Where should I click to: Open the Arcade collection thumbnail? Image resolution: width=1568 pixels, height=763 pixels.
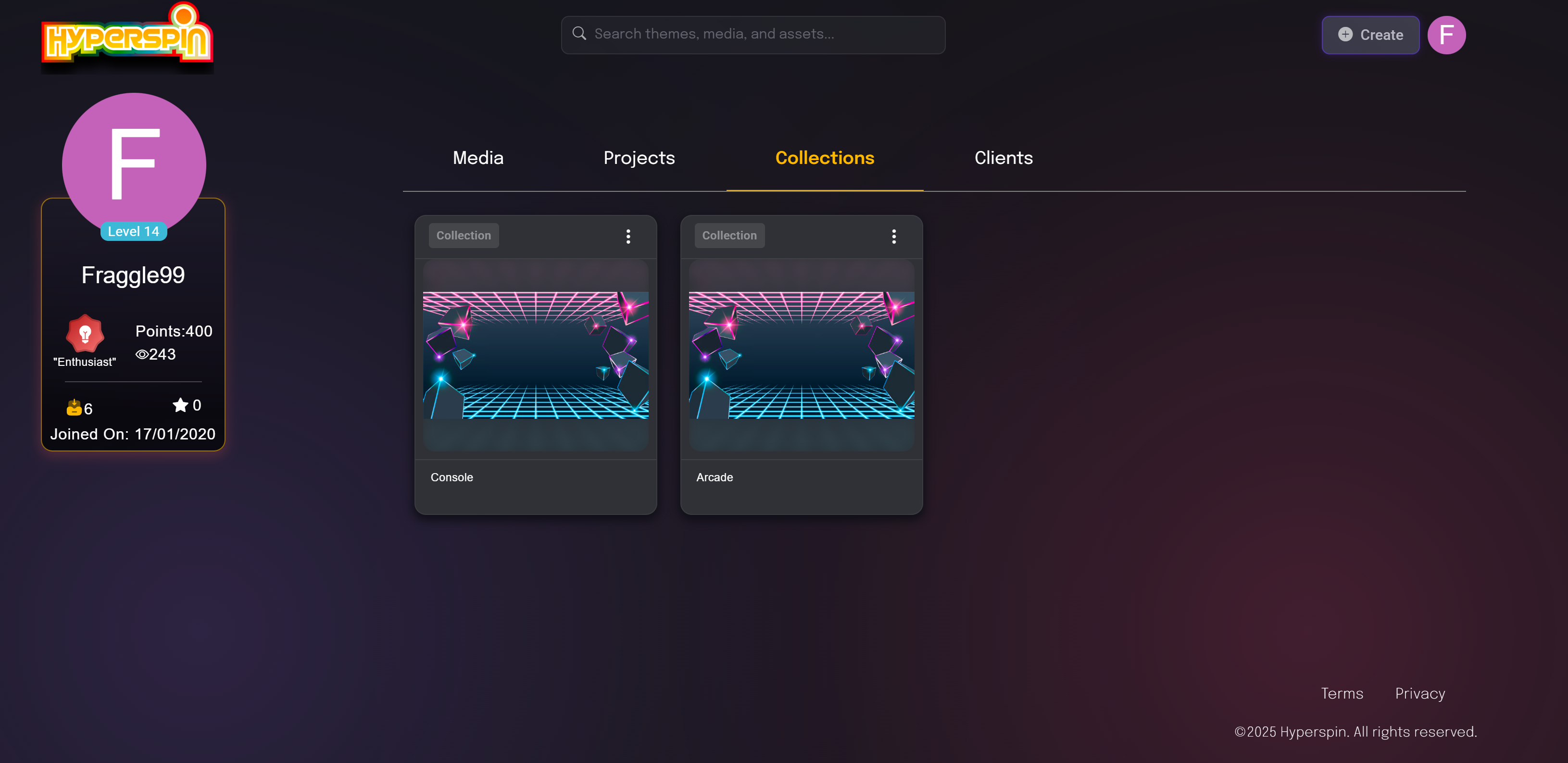click(801, 355)
